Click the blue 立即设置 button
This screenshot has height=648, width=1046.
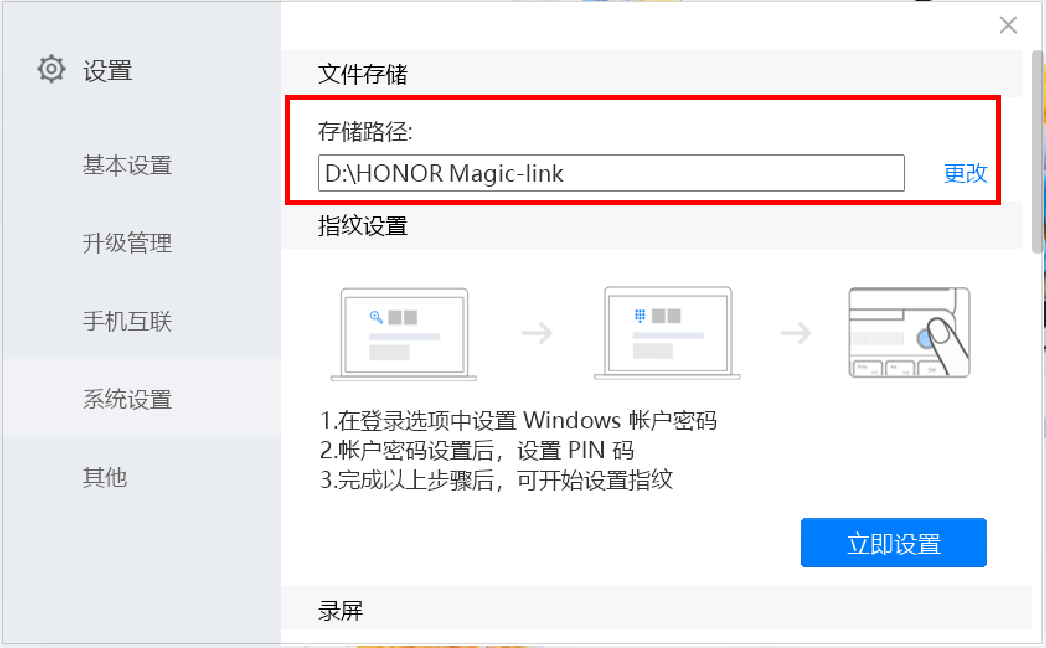click(893, 543)
